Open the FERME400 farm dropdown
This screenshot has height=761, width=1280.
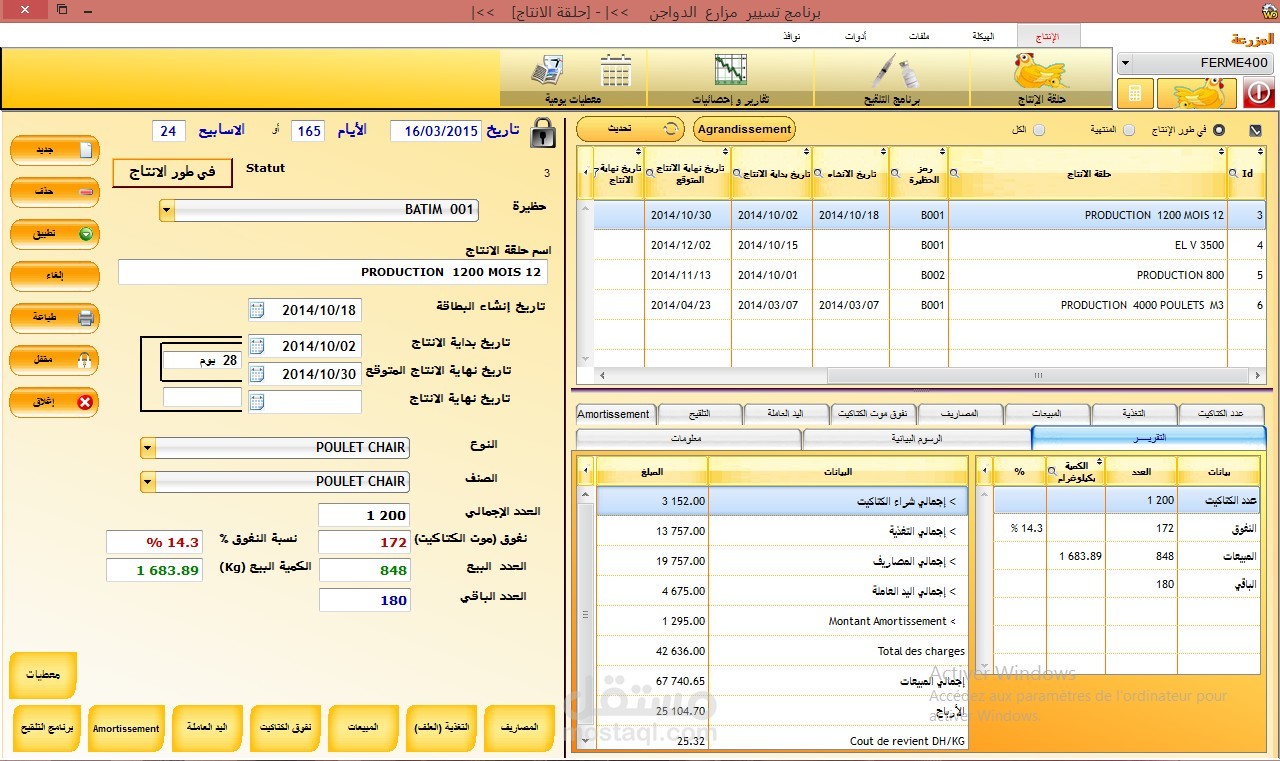pos(1126,63)
